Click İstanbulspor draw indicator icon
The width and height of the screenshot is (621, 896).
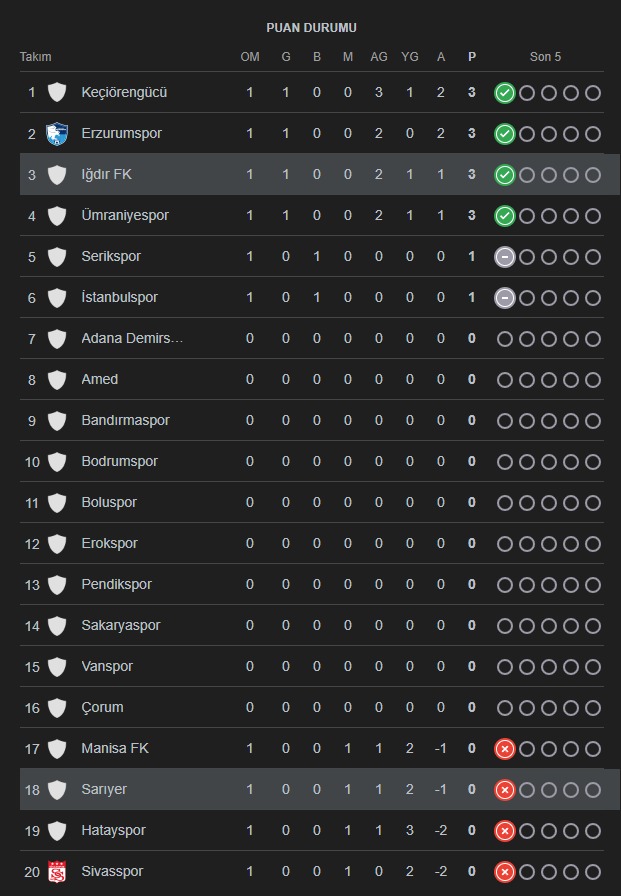click(505, 298)
